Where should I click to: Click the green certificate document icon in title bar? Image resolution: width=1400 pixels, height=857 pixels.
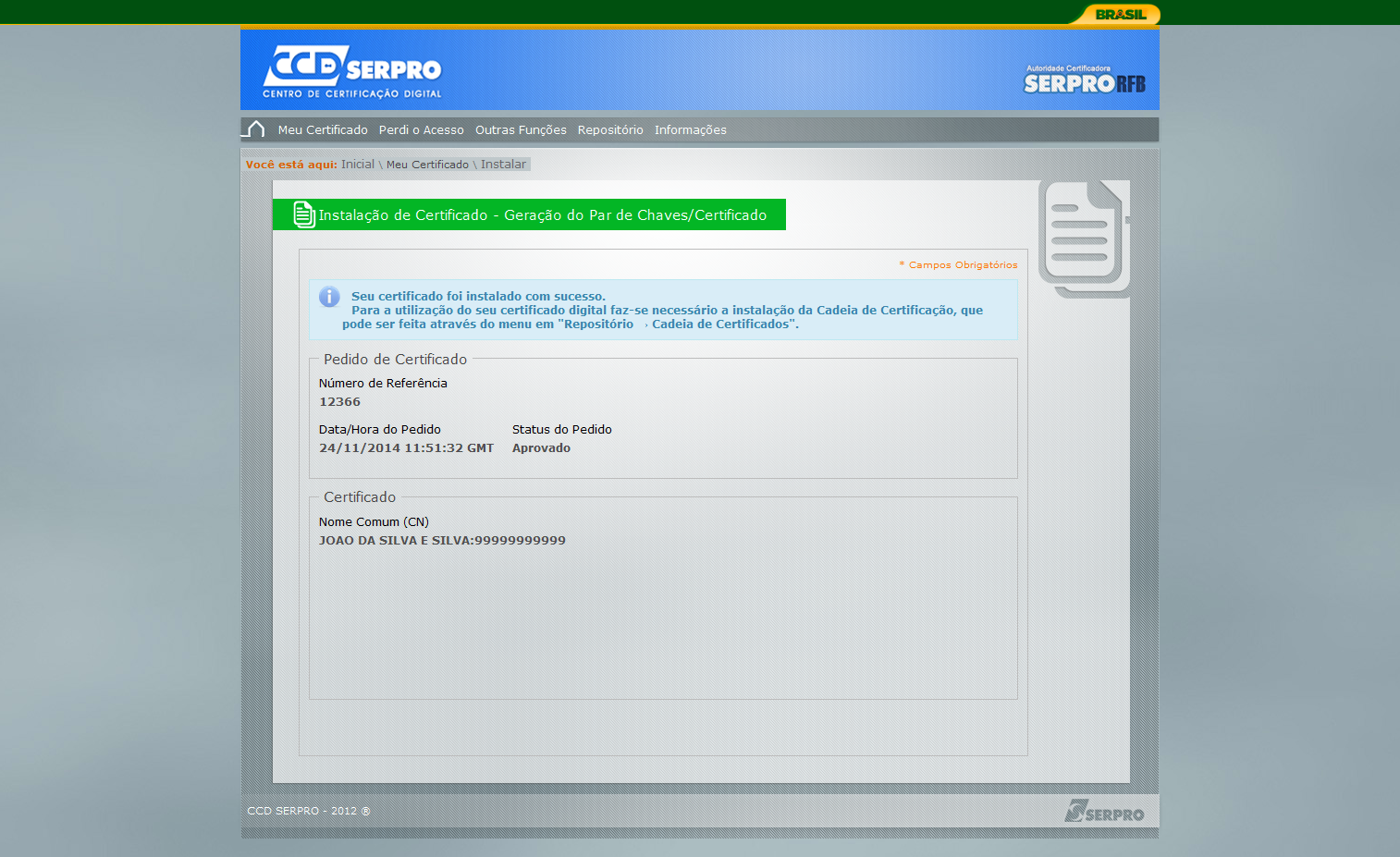tap(303, 214)
